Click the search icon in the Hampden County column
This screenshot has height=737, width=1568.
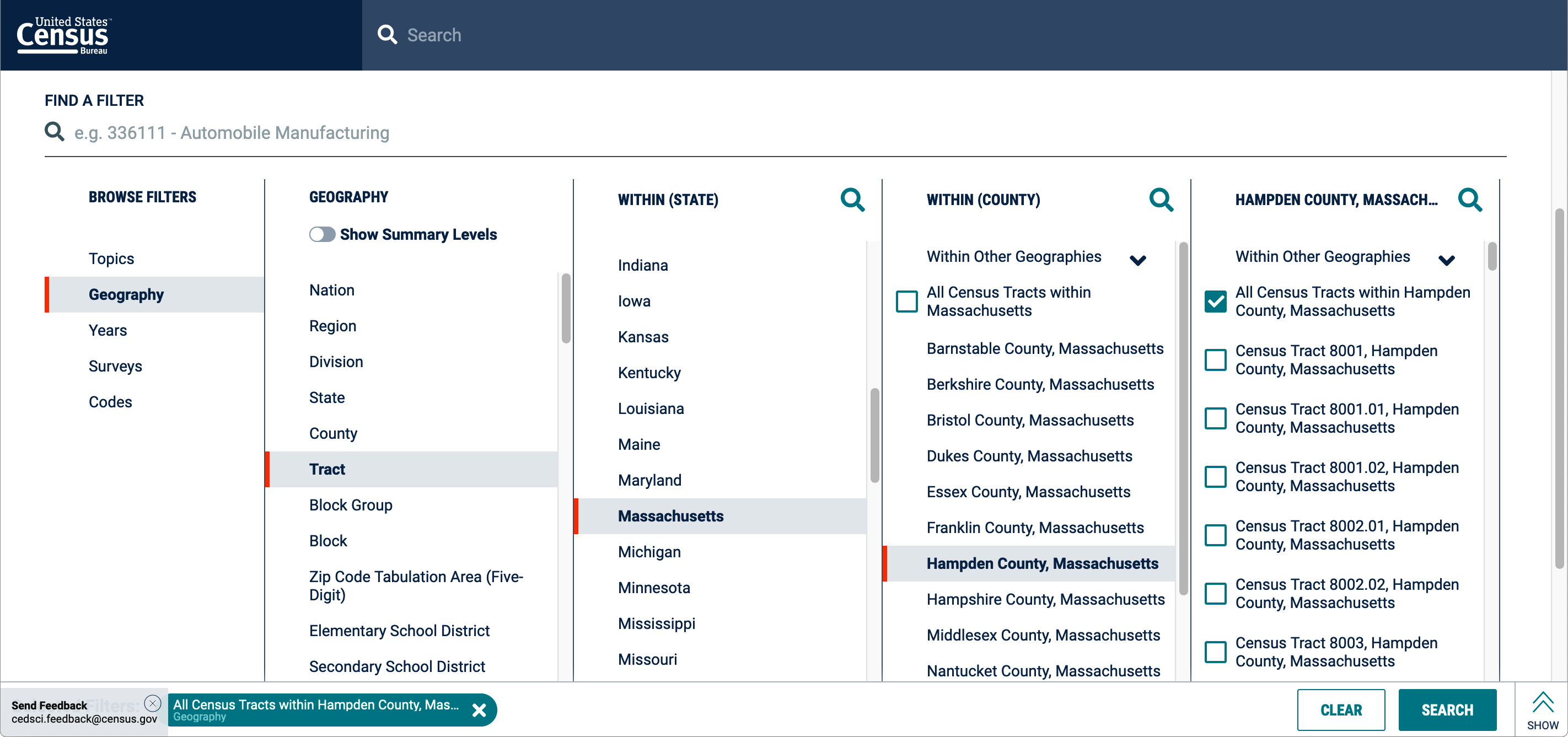click(x=1470, y=200)
